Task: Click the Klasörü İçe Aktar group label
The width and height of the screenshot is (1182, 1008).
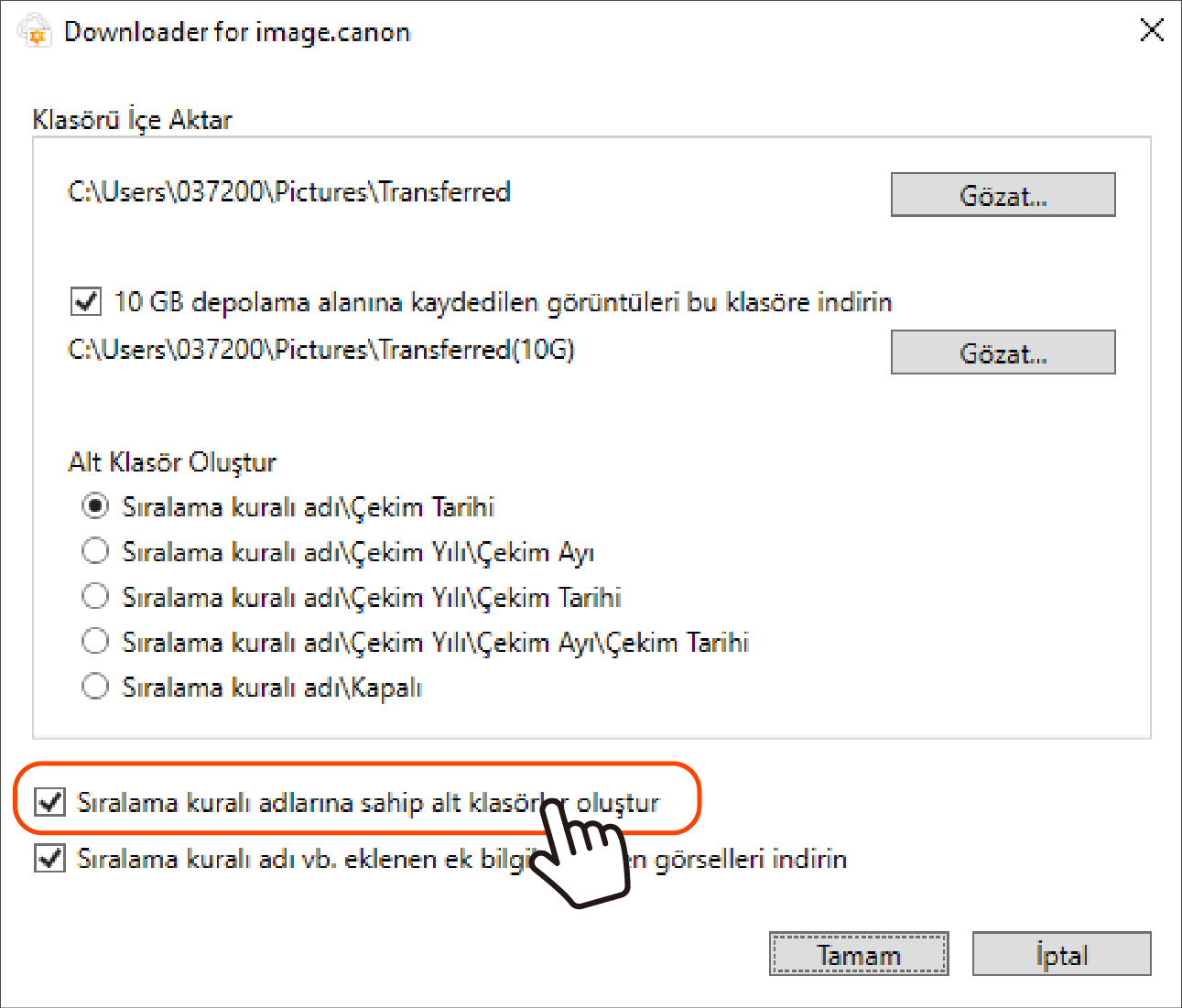Action: (x=132, y=120)
